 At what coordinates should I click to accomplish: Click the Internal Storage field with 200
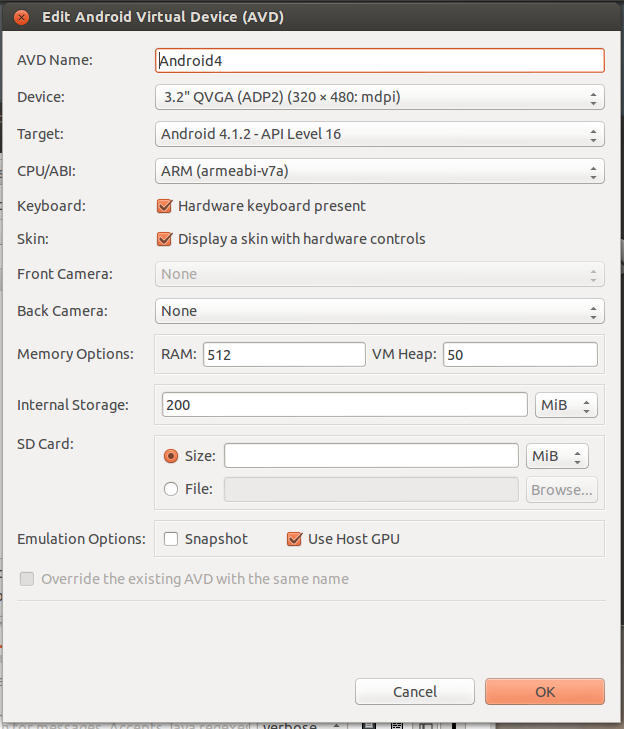pyautogui.click(x=345, y=405)
